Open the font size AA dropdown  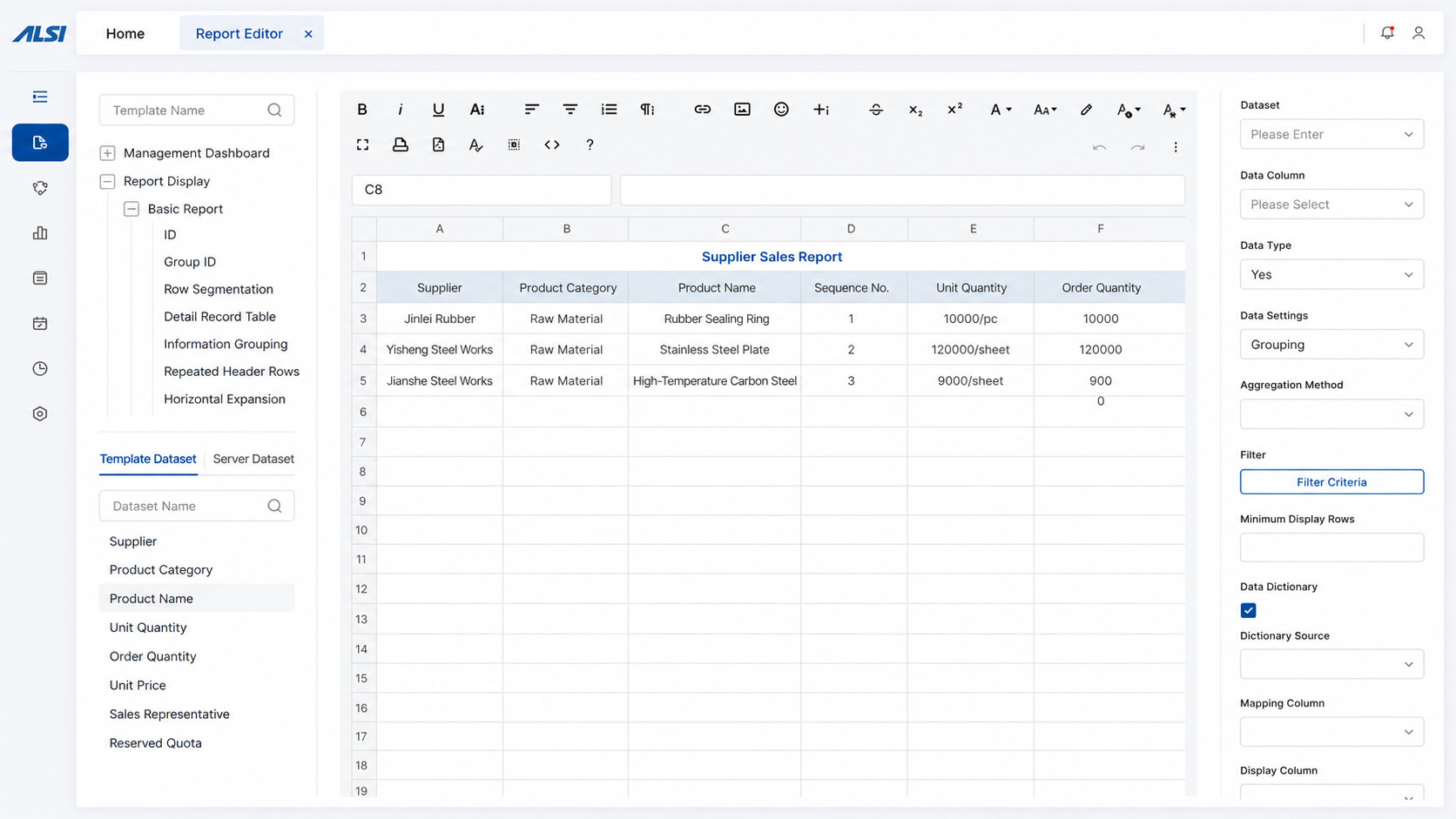pyautogui.click(x=1045, y=110)
